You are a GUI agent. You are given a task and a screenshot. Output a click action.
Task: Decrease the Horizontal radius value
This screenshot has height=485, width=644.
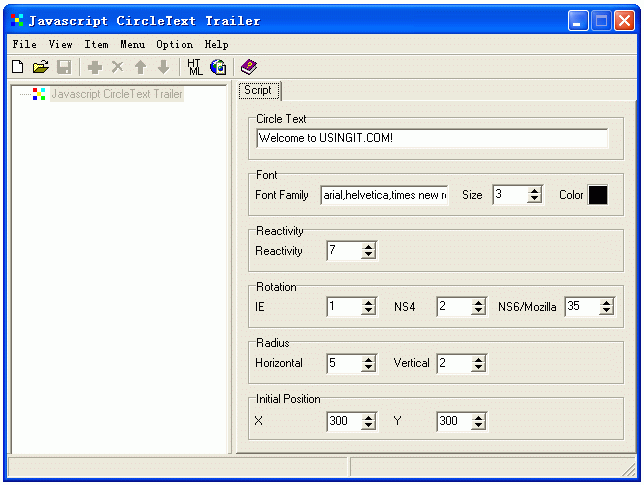coord(368,368)
